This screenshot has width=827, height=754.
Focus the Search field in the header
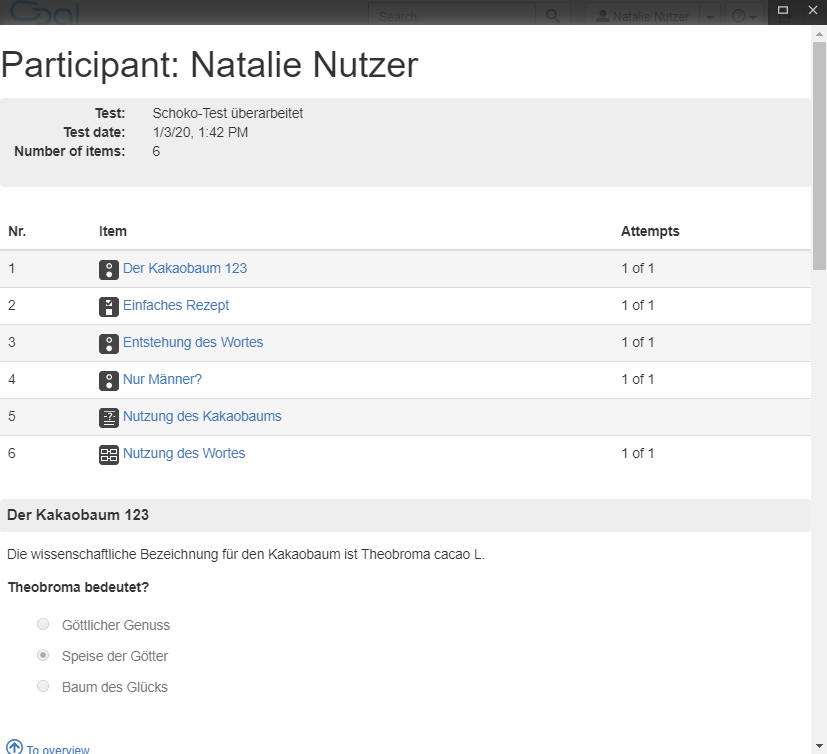click(x=454, y=15)
